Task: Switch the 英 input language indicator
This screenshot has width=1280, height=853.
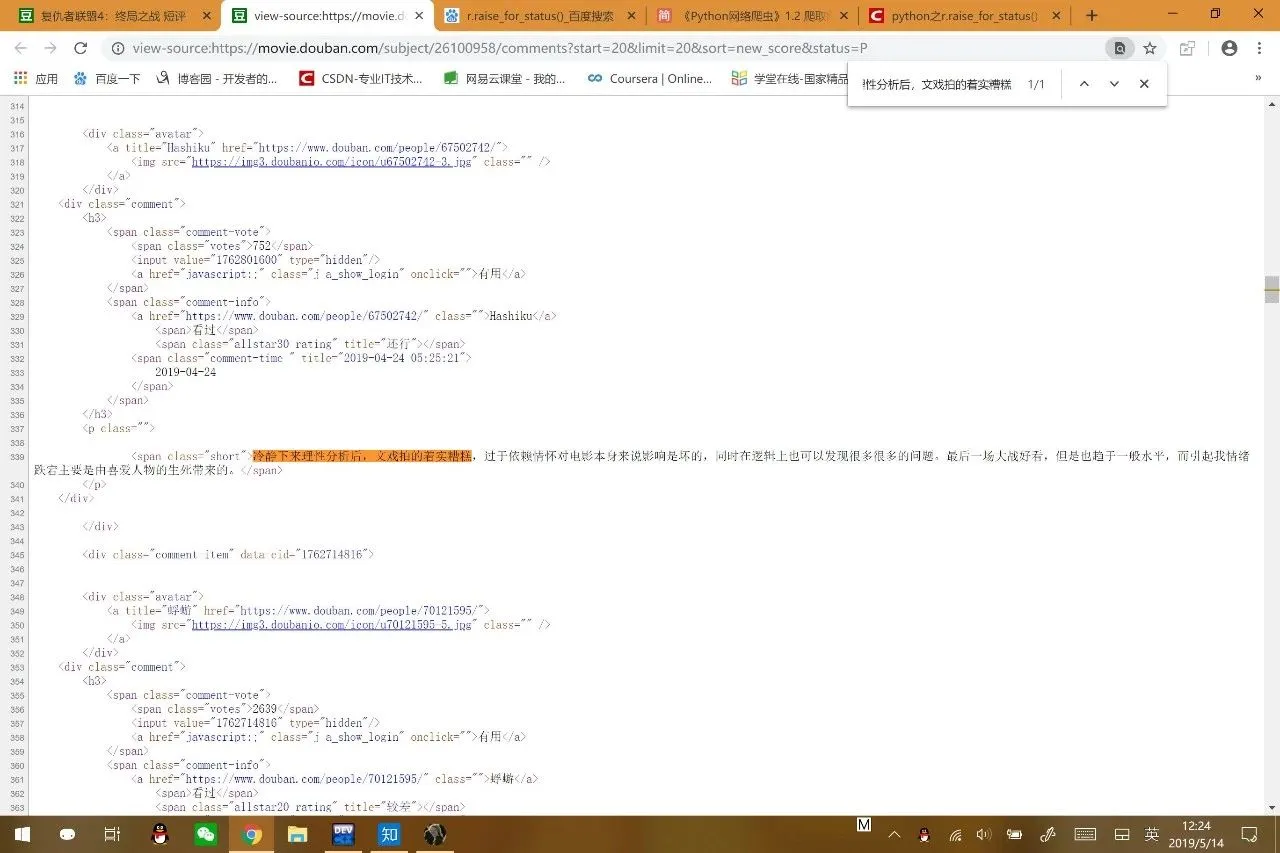Action: 1152,834
